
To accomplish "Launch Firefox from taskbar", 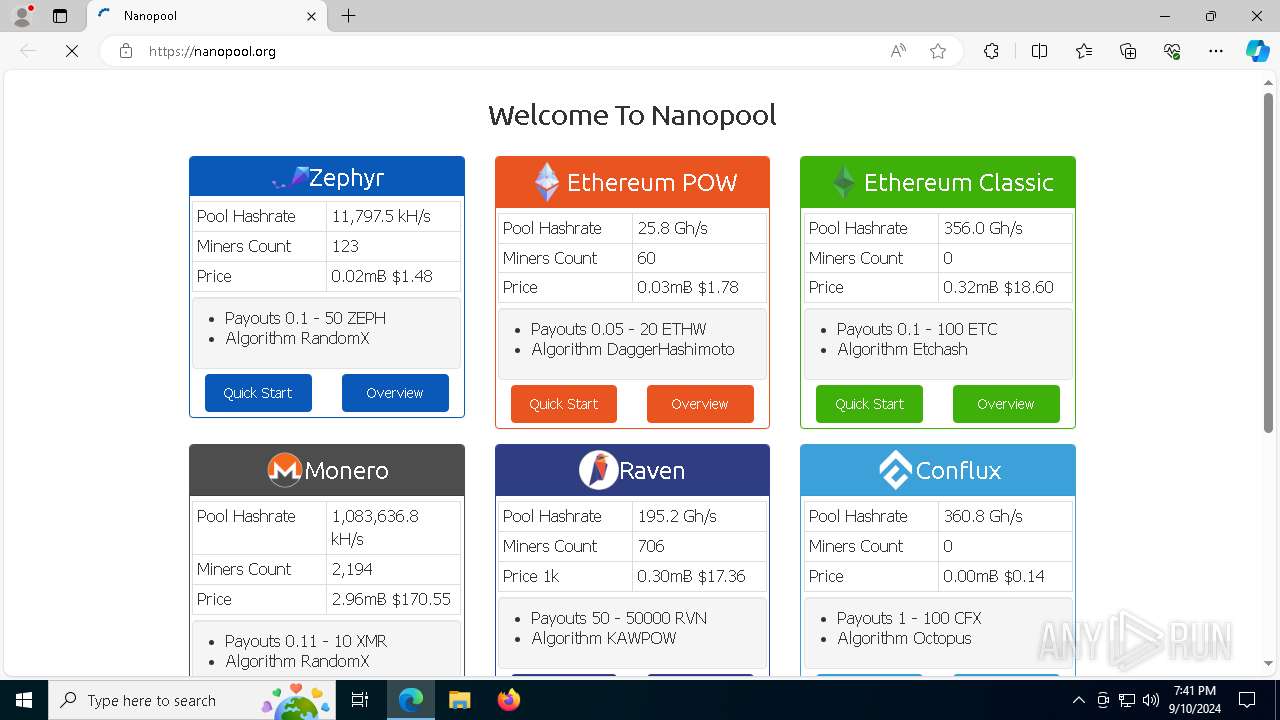I will coord(508,700).
